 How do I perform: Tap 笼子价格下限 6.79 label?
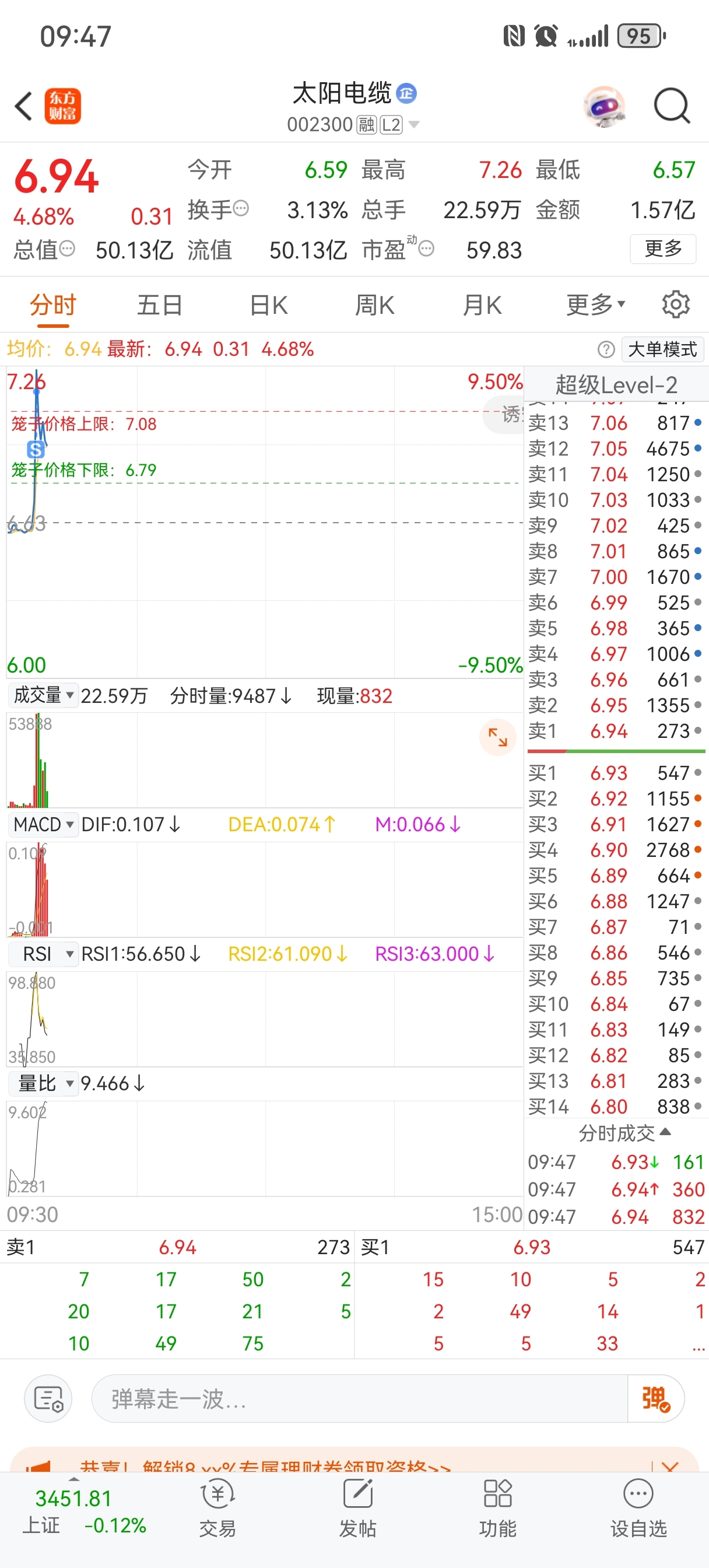(84, 470)
